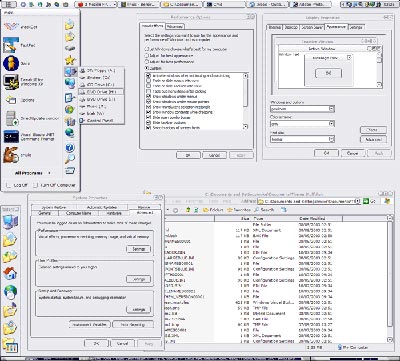
Task: Click Error Reporting button
Action: click(x=133, y=324)
